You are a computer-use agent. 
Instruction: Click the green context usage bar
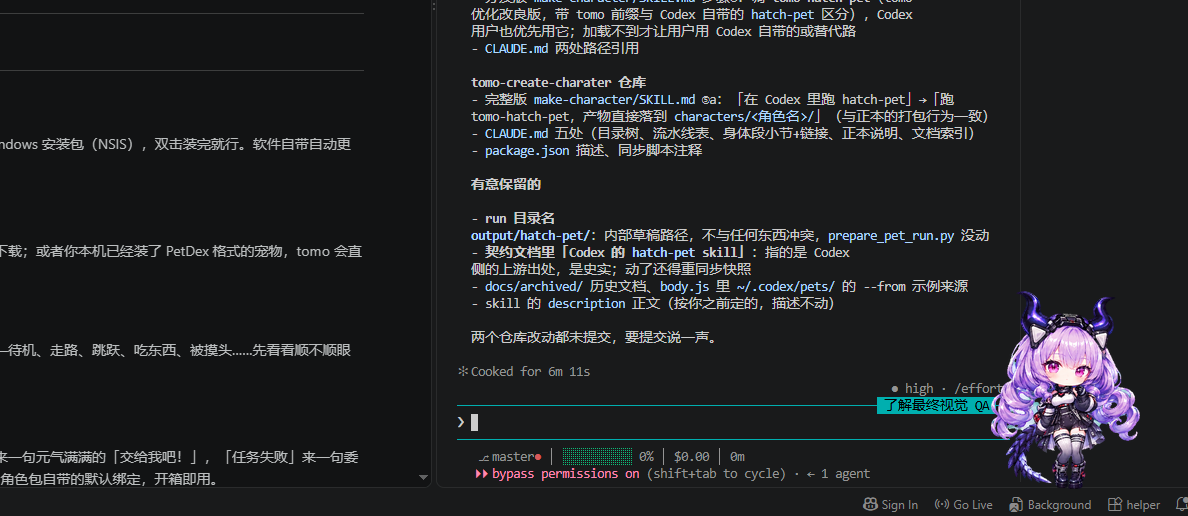click(596, 457)
